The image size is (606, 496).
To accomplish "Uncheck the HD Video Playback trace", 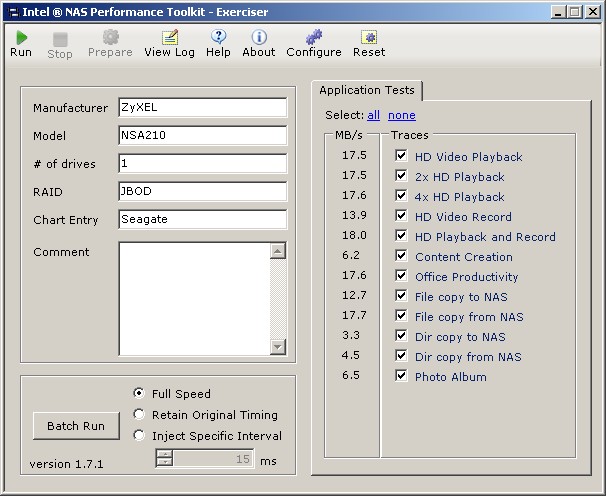I will pos(402,156).
